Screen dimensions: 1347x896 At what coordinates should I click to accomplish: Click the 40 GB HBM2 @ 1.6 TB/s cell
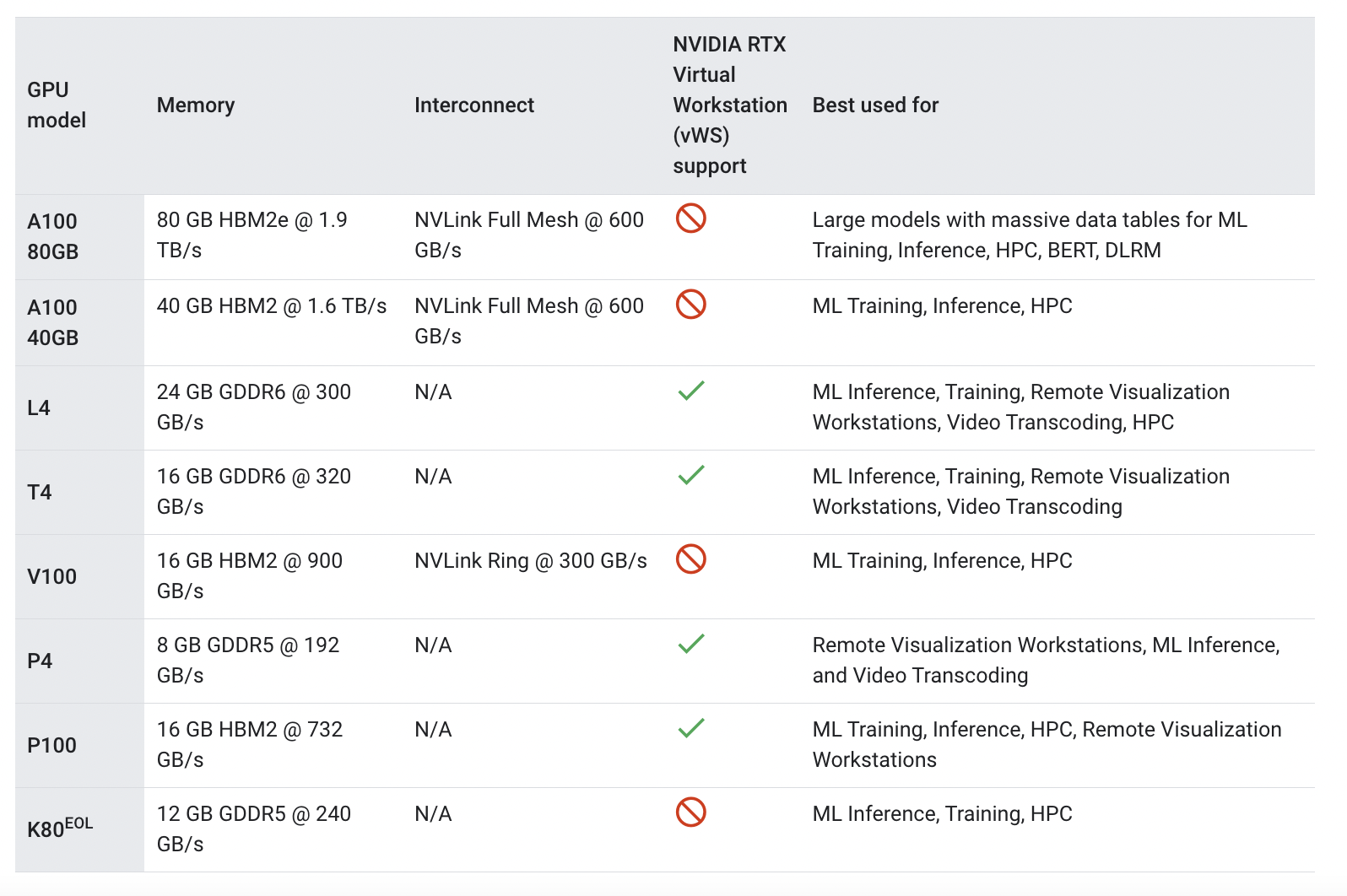click(x=272, y=306)
